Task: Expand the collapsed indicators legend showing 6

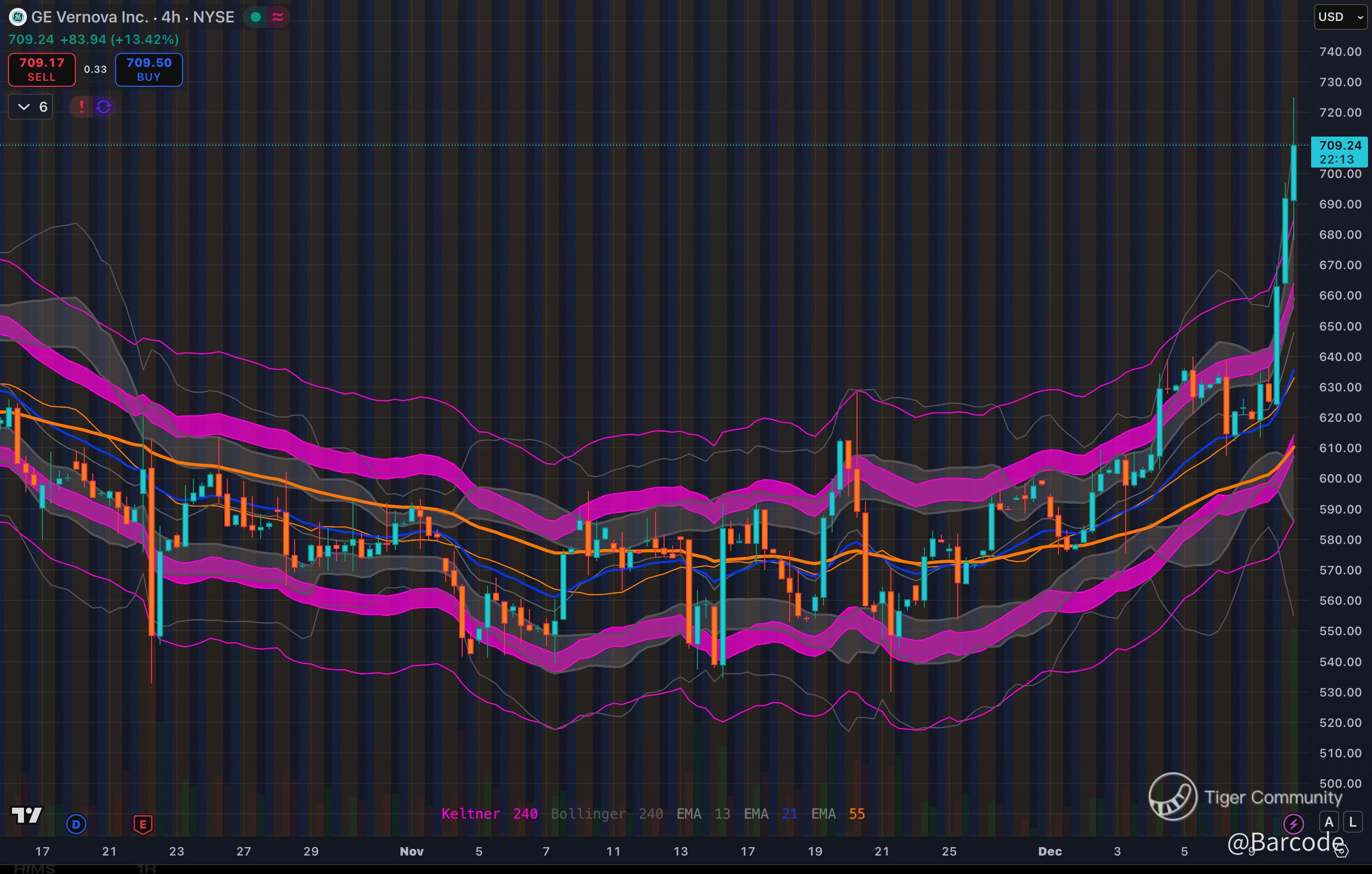Action: pos(31,107)
